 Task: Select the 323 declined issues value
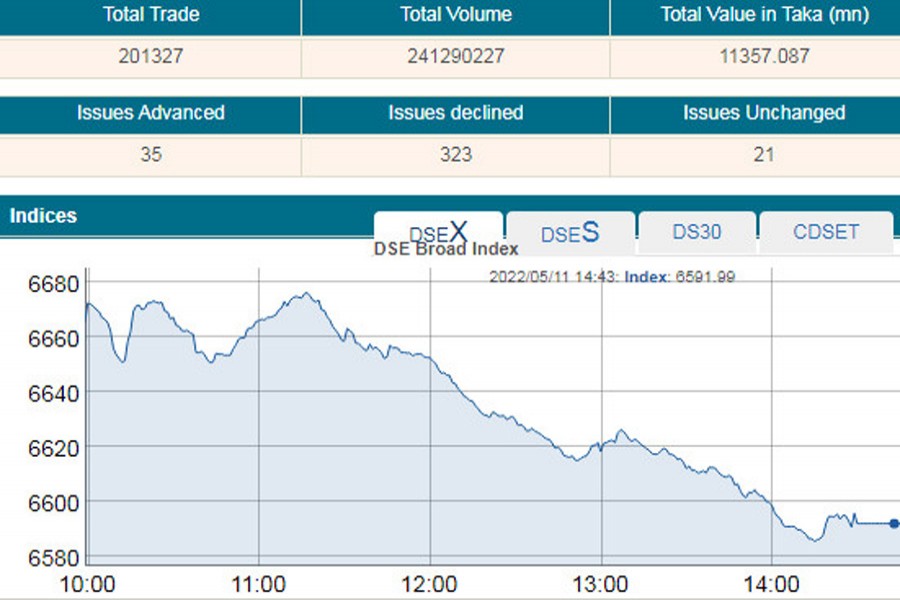click(x=455, y=154)
